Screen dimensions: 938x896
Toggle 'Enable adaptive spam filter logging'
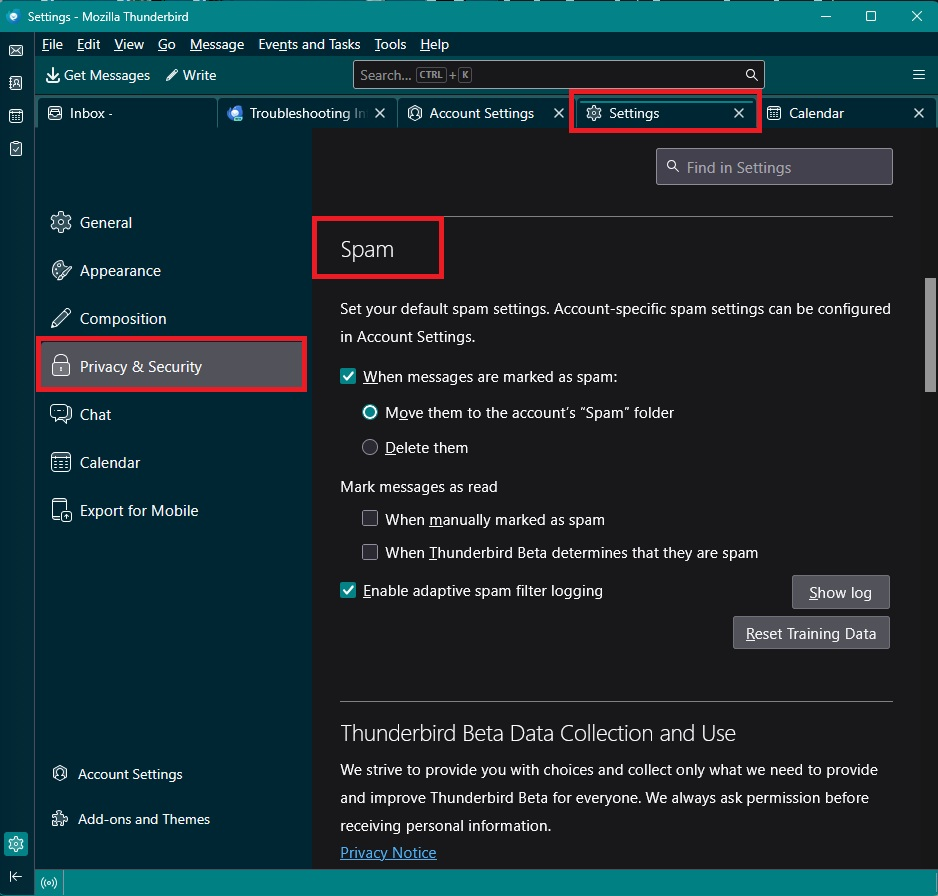(x=348, y=590)
